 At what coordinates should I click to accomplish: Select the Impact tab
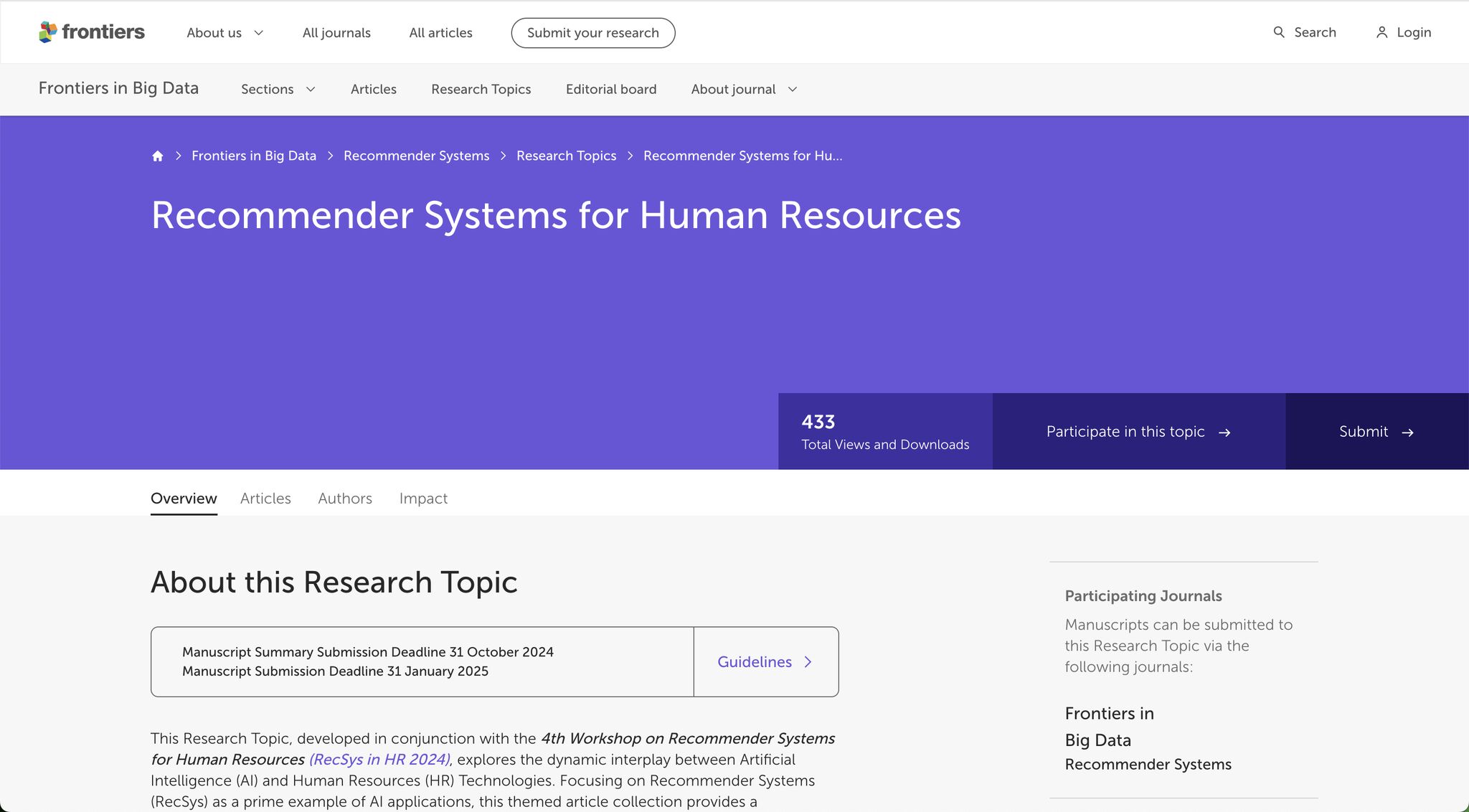(423, 499)
